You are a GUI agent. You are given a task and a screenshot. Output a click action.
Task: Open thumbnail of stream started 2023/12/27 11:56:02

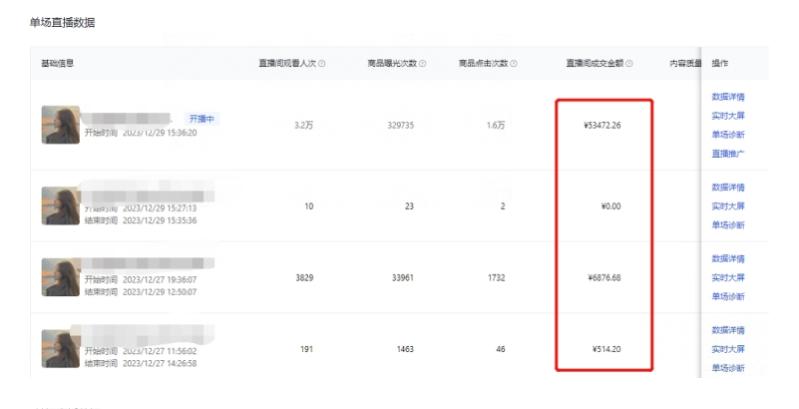[x=60, y=349]
